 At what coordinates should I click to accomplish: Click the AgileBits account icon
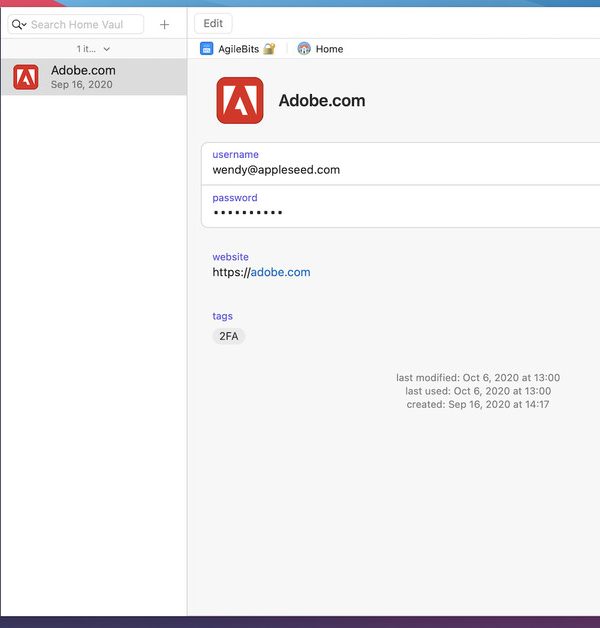pyautogui.click(x=207, y=48)
